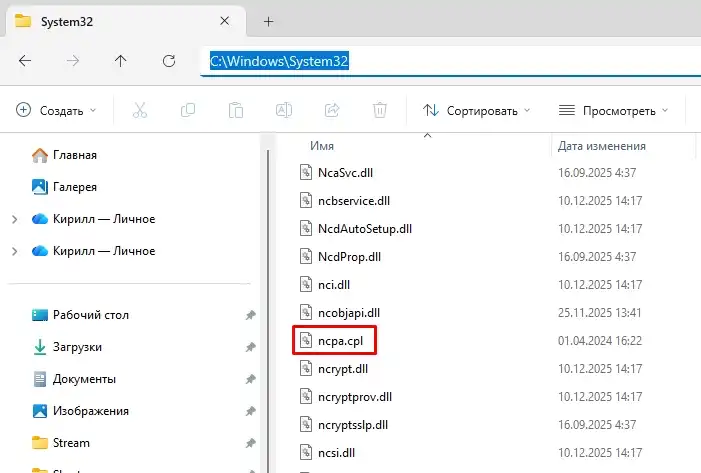Click the Cut scissors icon
The image size is (701, 473).
[140, 110]
